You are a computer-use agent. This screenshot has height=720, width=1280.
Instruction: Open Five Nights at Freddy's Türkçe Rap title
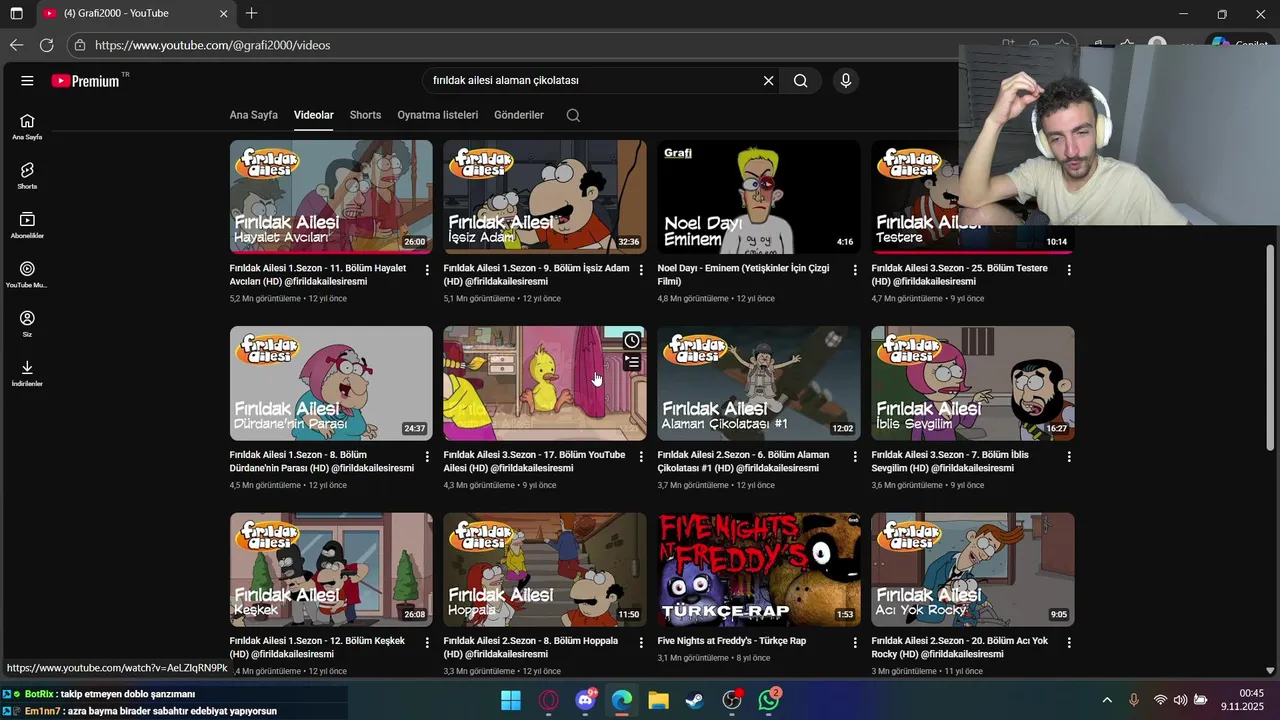pyautogui.click(x=732, y=641)
